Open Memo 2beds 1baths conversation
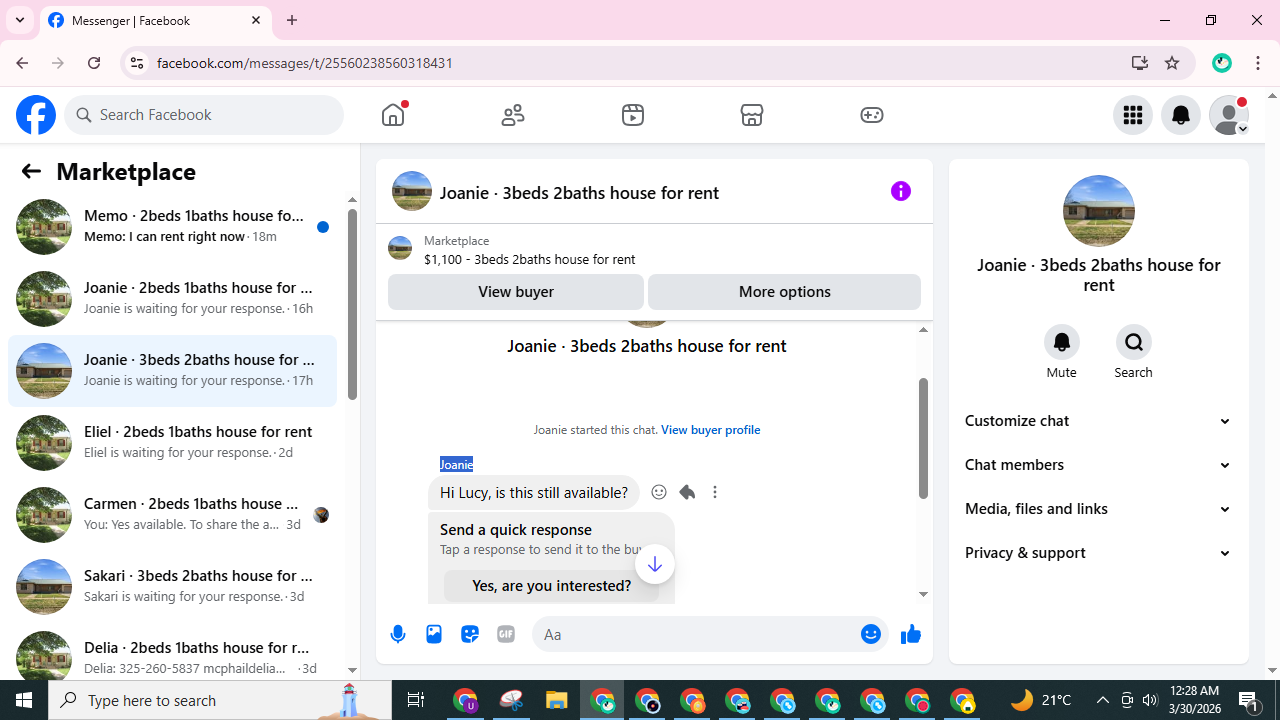The image size is (1280, 720). 172,226
